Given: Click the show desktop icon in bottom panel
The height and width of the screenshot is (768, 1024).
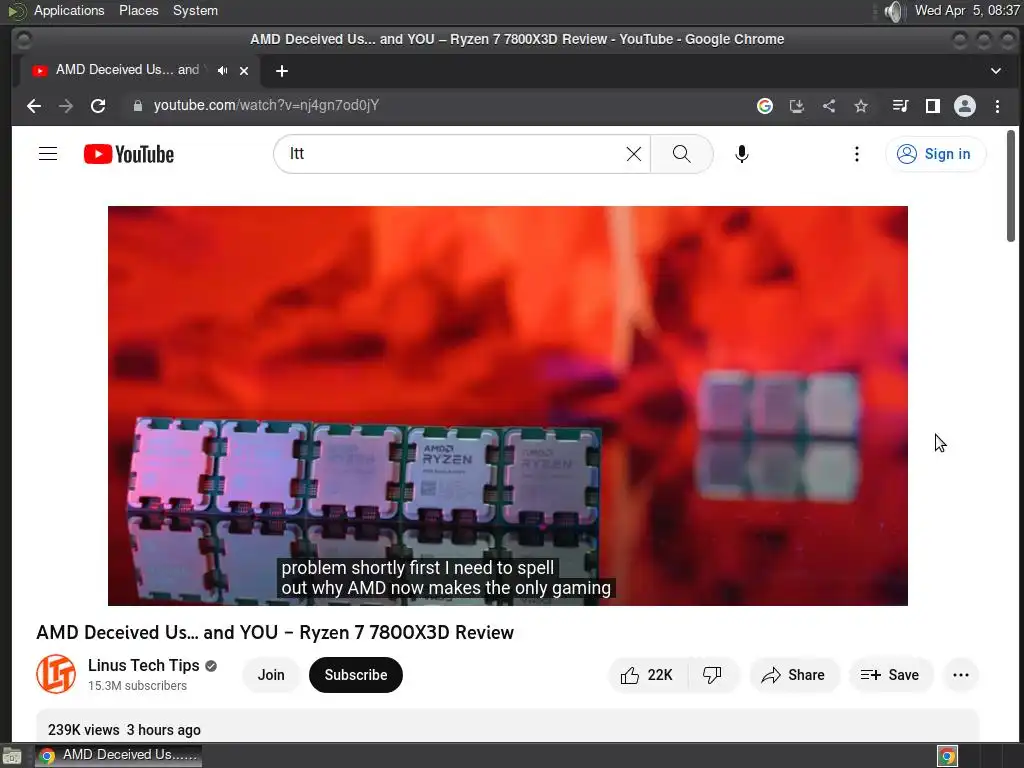Looking at the screenshot, I should (12, 756).
